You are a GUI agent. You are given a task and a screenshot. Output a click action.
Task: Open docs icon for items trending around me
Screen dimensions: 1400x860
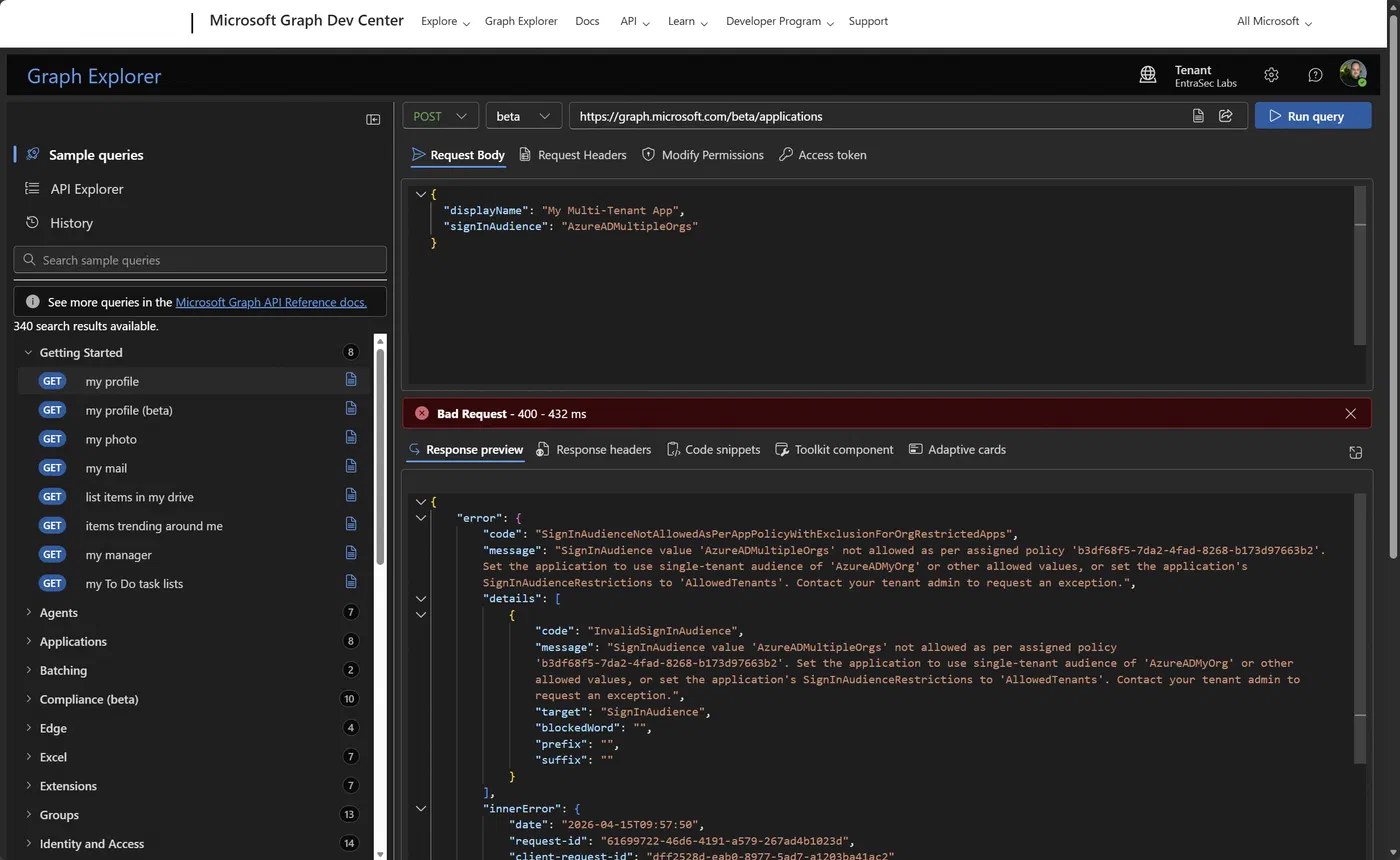pos(351,524)
